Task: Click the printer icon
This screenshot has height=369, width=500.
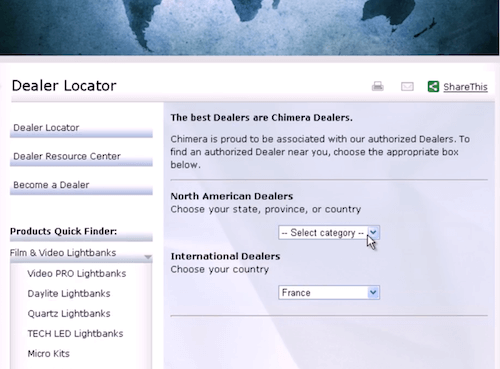Action: pyautogui.click(x=378, y=86)
